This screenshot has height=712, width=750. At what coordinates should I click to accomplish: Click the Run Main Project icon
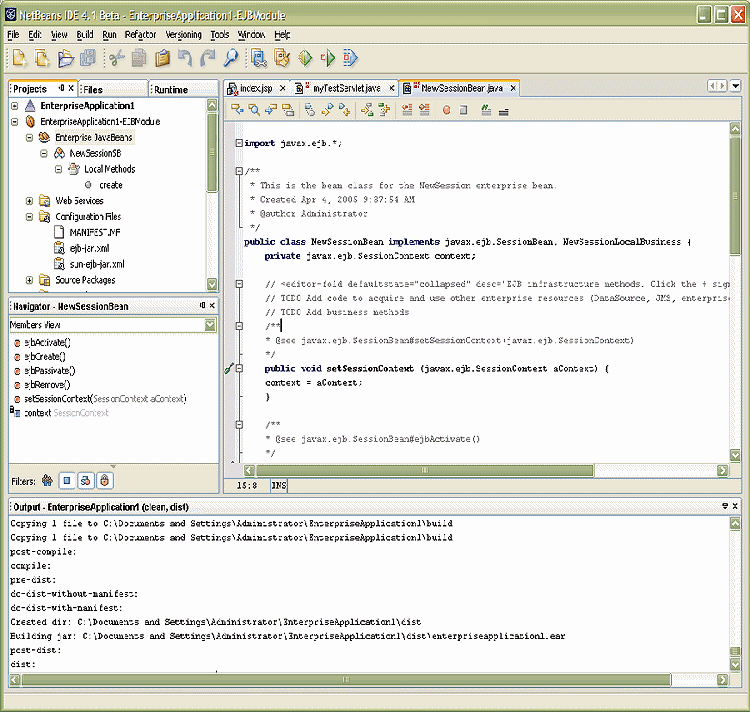(304, 58)
